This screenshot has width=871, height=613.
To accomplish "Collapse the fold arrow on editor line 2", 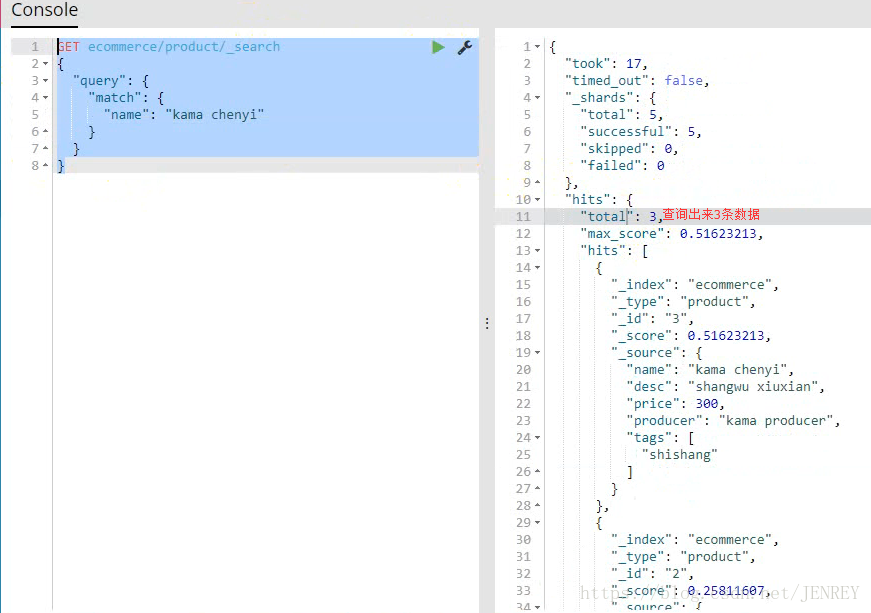I will click(x=46, y=64).
